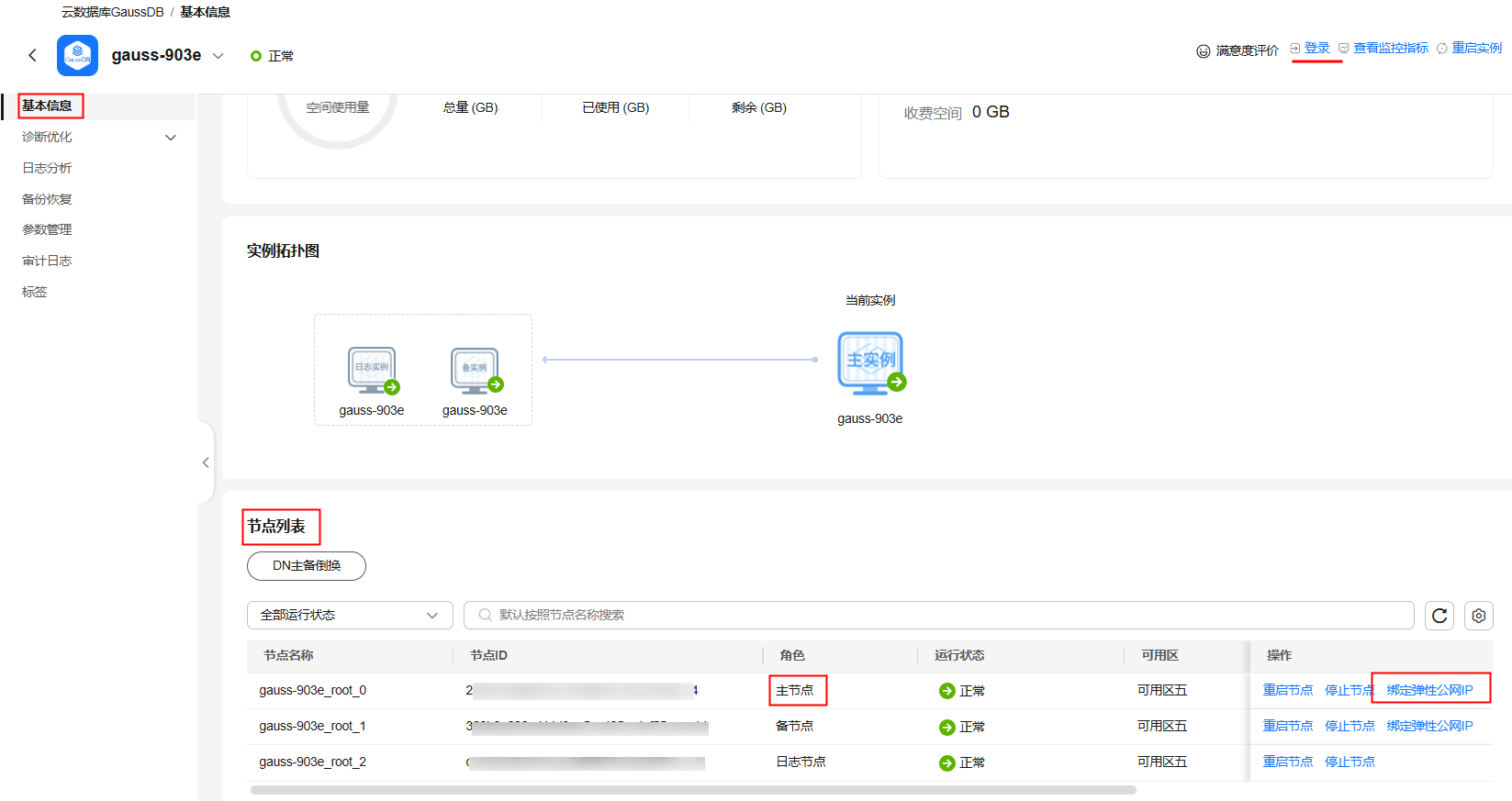Open 查看监控指标 monitoring metrics

(1391, 48)
